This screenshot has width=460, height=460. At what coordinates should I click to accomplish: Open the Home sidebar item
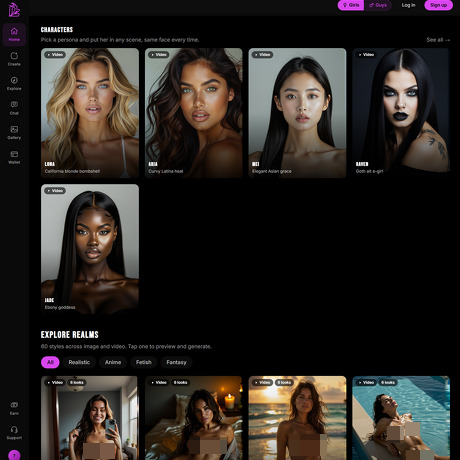[14, 34]
